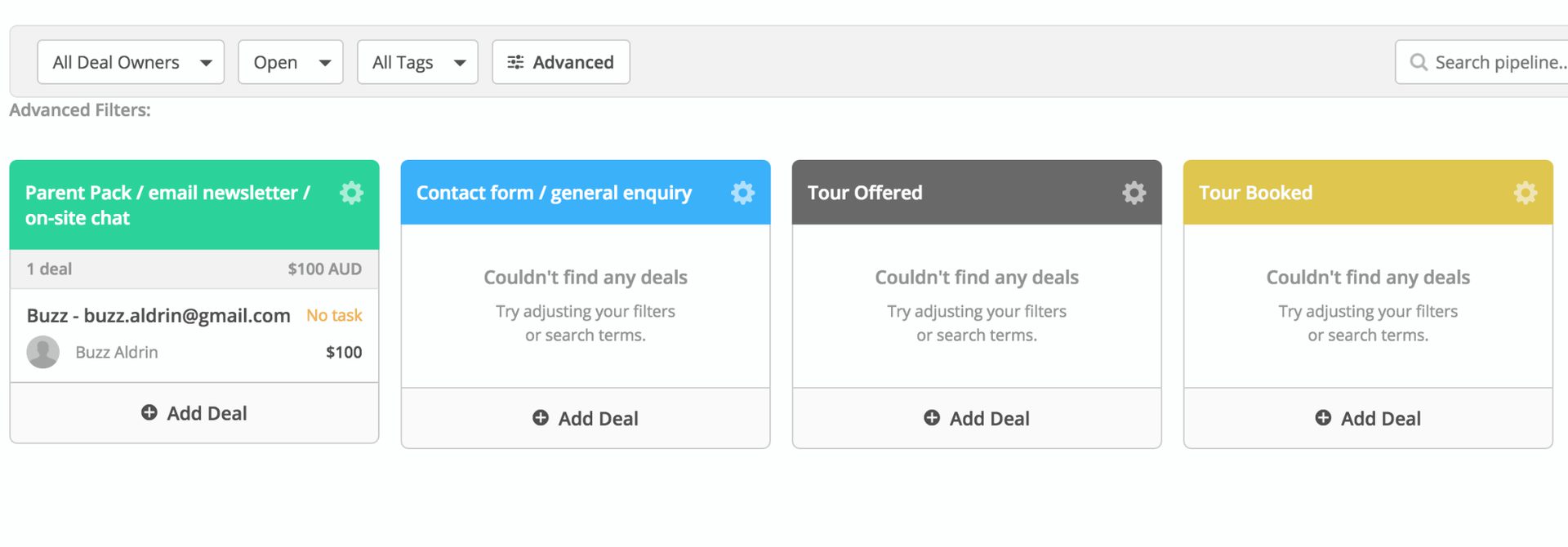Add a deal to Contact form stage
The image size is (1568, 547).
[586, 418]
